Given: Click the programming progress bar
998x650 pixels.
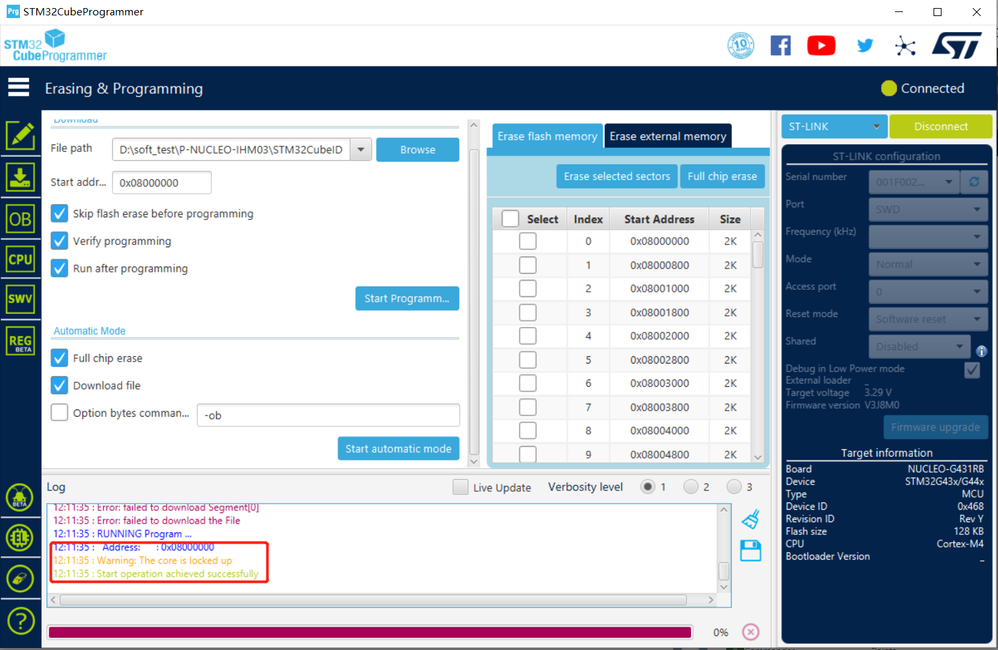Looking at the screenshot, I should [370, 632].
